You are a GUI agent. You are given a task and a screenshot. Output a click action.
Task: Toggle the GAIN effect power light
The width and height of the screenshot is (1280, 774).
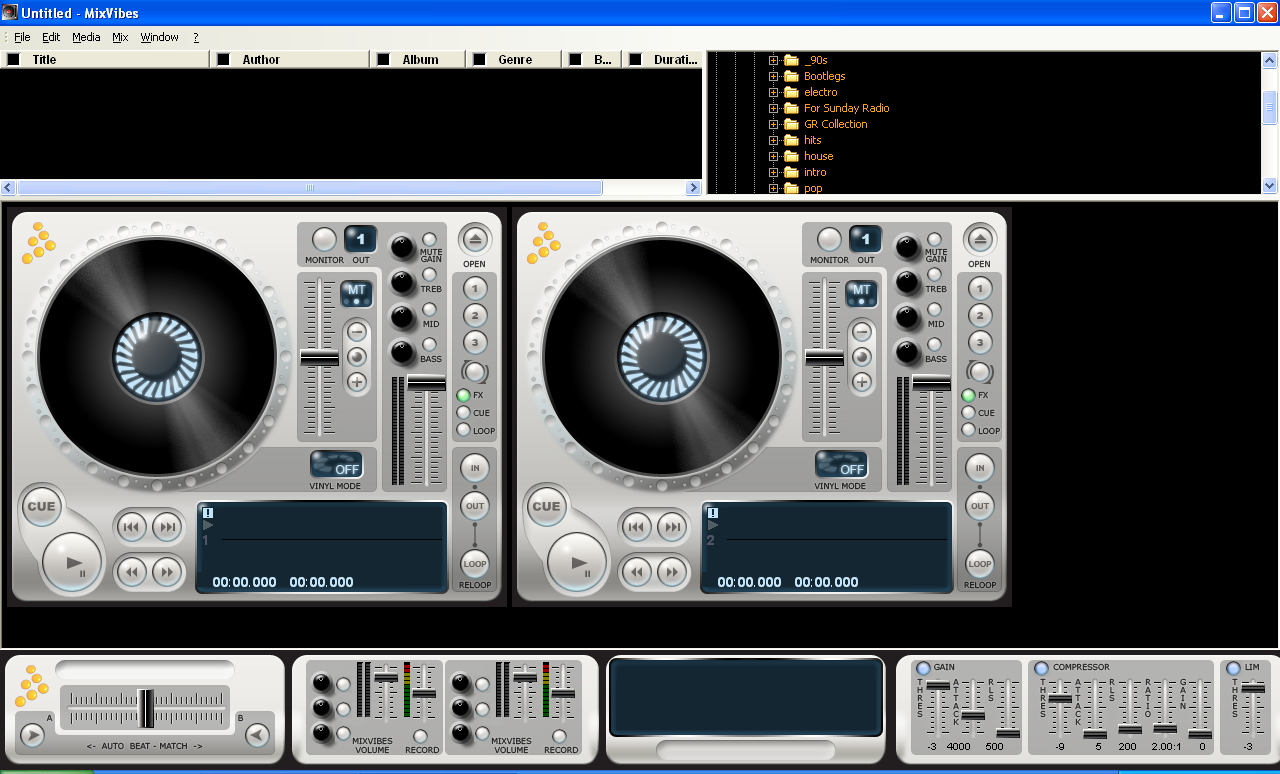923,668
